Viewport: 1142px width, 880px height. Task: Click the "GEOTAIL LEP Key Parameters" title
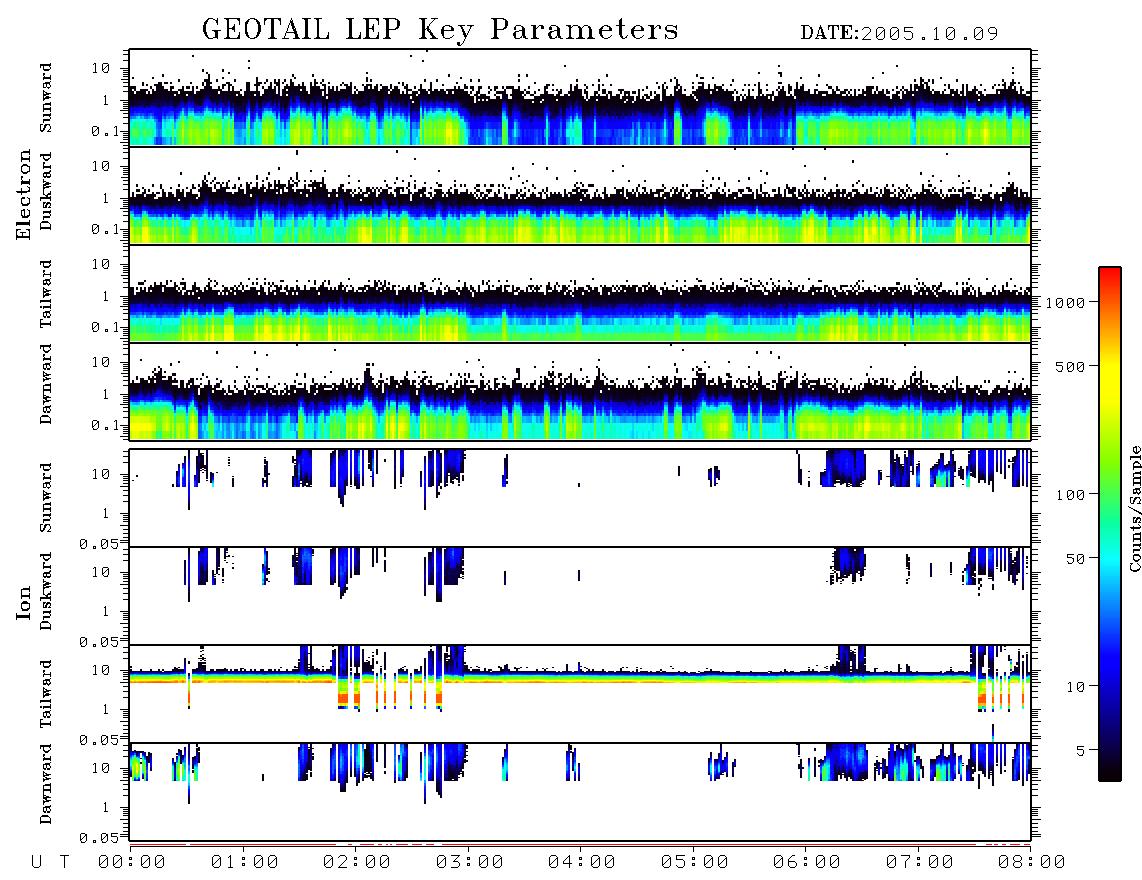440,30
